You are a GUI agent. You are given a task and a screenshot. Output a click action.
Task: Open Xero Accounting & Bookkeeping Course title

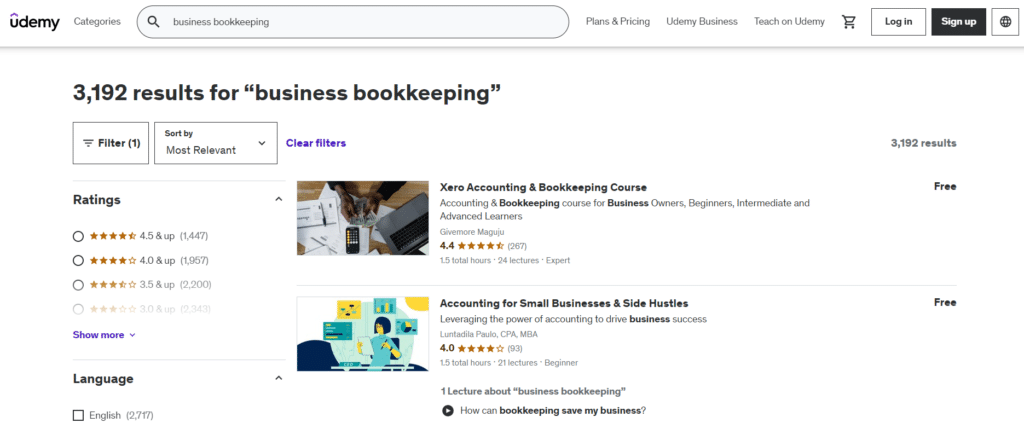click(x=543, y=187)
